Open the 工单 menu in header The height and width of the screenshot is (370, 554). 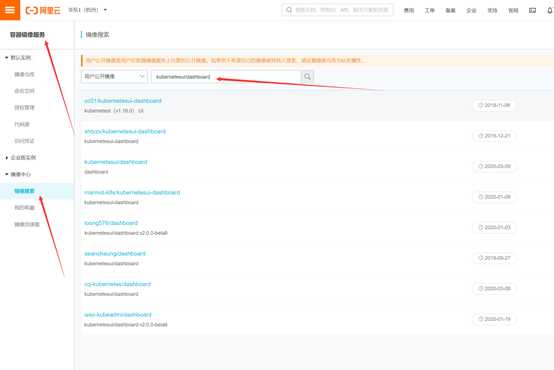(x=430, y=11)
